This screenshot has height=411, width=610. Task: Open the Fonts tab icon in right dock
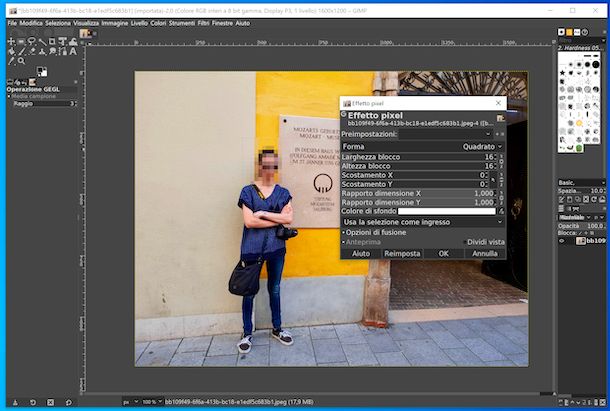pos(577,32)
